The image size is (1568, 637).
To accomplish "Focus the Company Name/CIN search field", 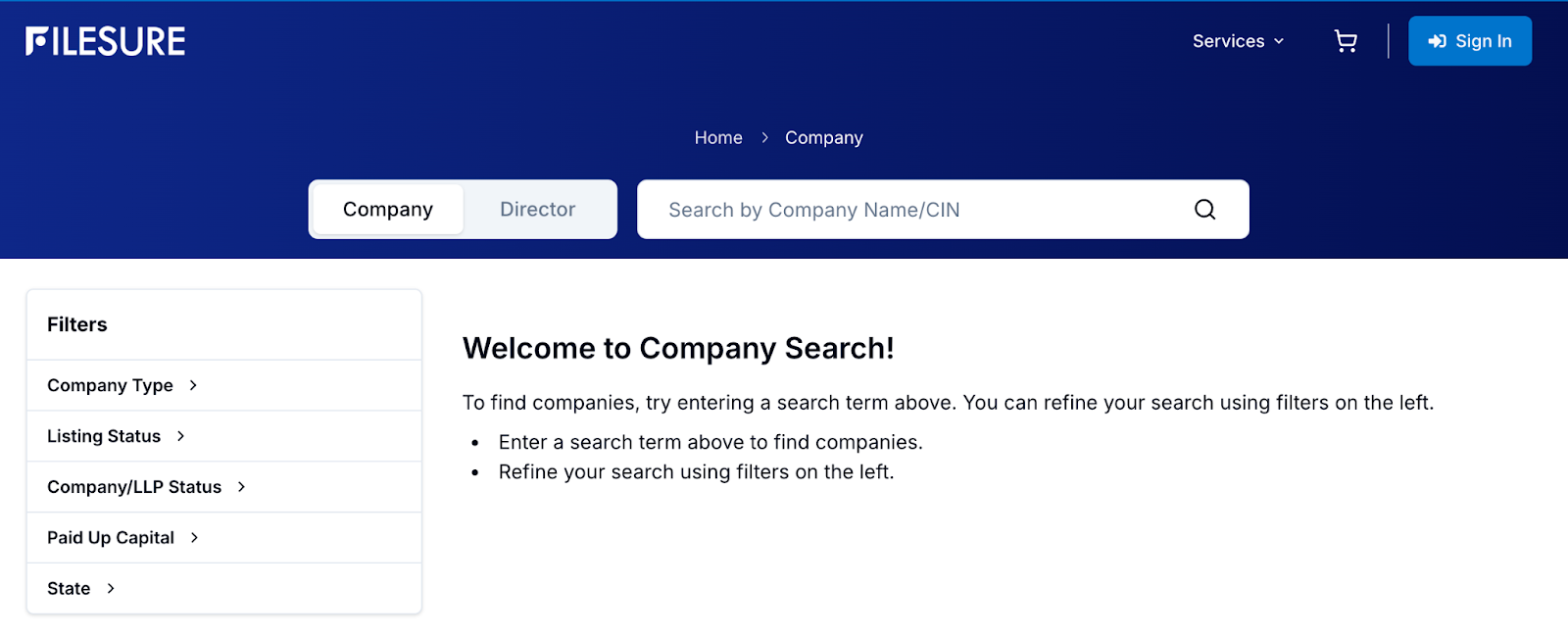I will tap(911, 210).
